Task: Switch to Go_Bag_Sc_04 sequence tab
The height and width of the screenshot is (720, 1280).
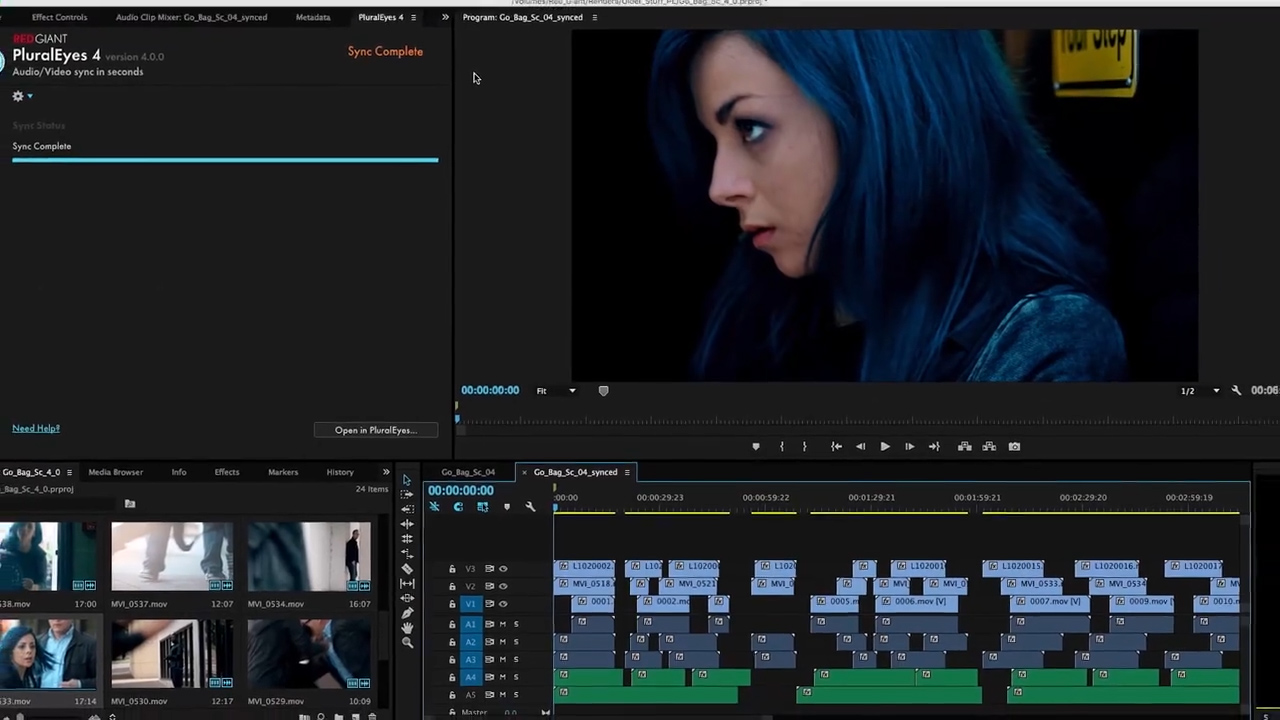Action: pyautogui.click(x=468, y=472)
